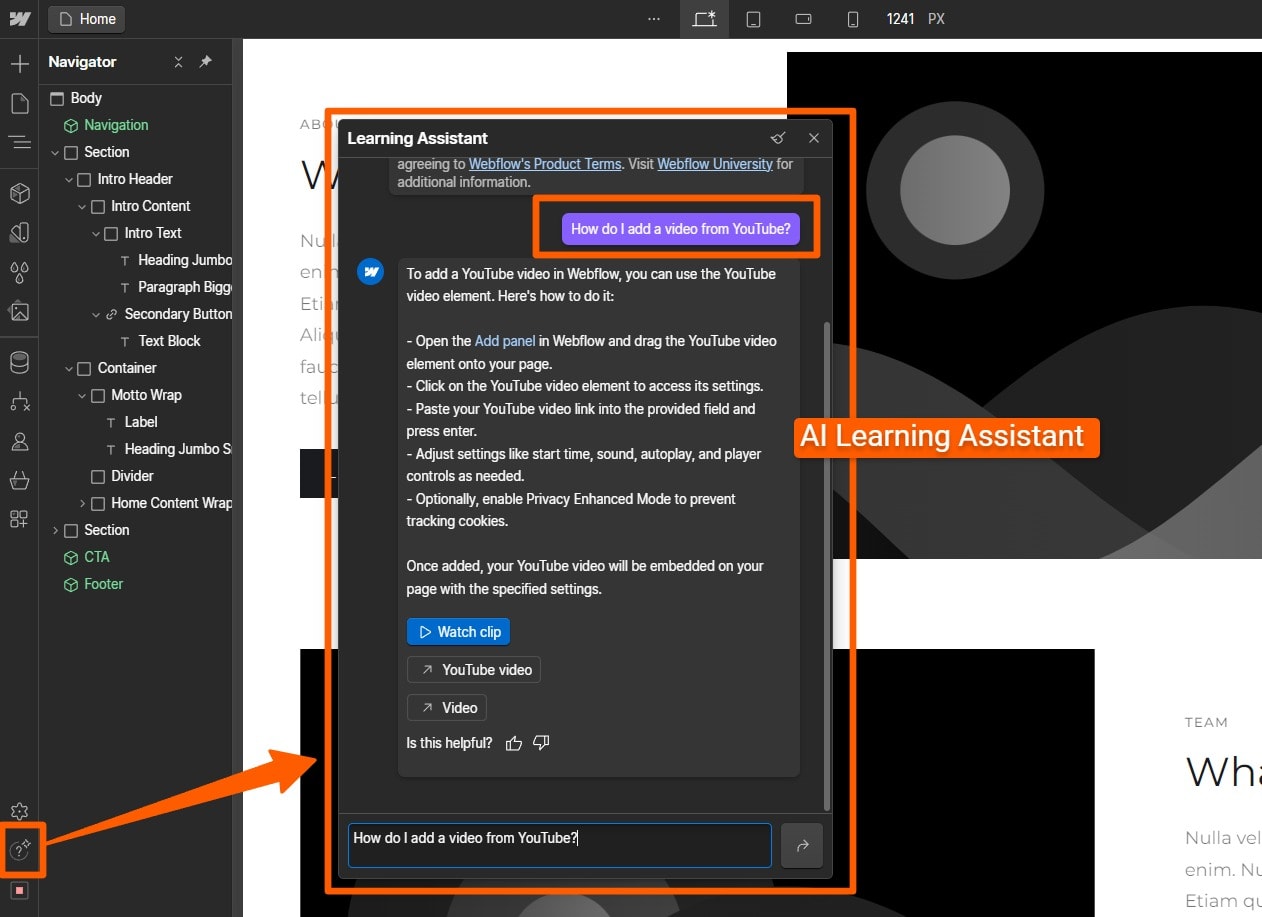Image resolution: width=1262 pixels, height=917 pixels.
Task: Click the thumbs up feedback icon
Action: pyautogui.click(x=514, y=743)
